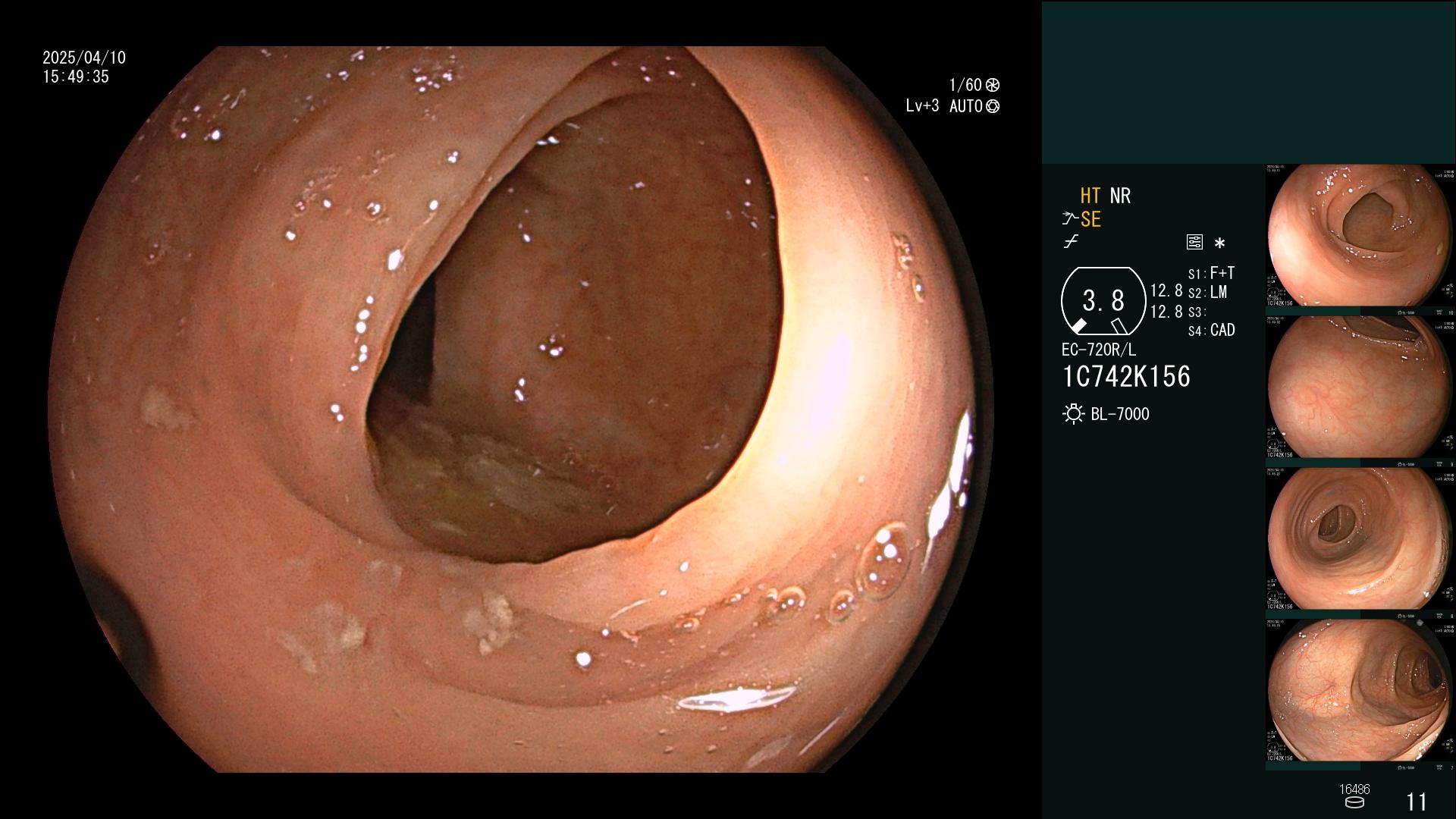This screenshot has width=1456, height=819.
Task: Click the settings sliders icon beside the asterisk
Action: [1194, 243]
